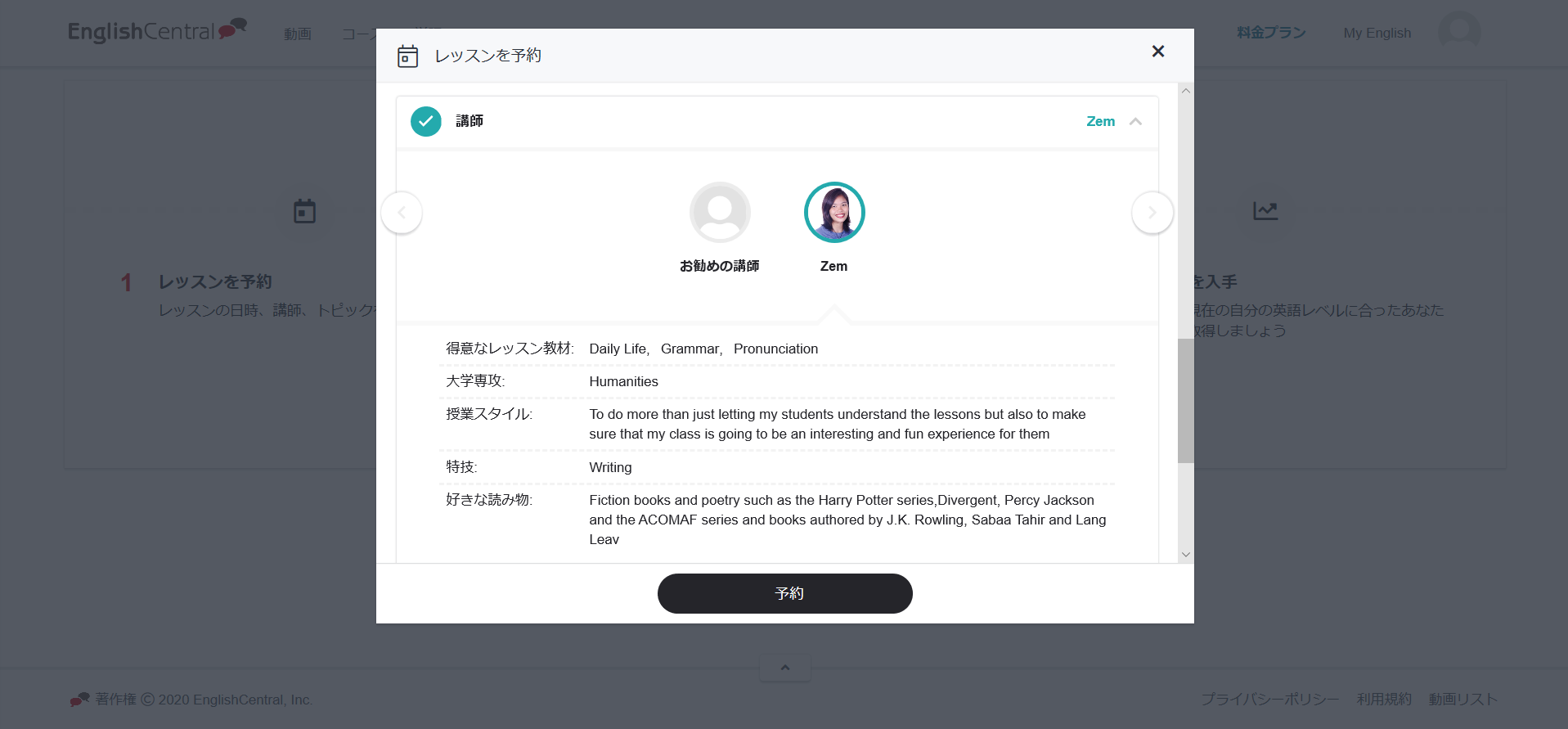The width and height of the screenshot is (1568, 729).
Task: Click the Zem label in section header
Action: [x=1100, y=122]
